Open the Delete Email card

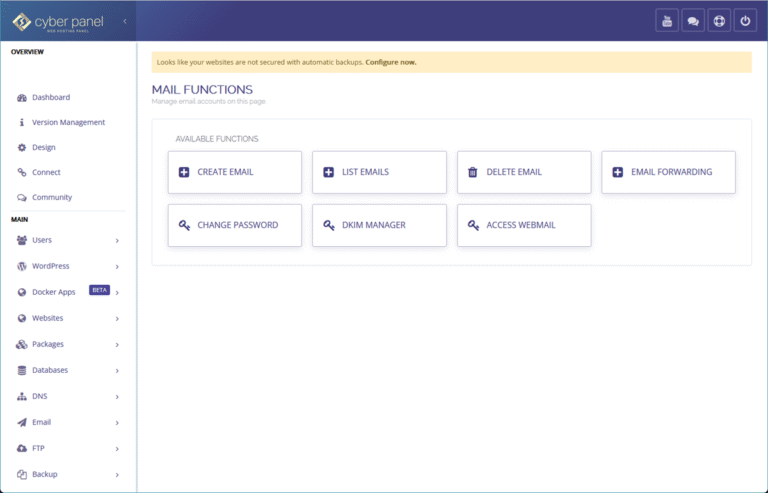[524, 172]
